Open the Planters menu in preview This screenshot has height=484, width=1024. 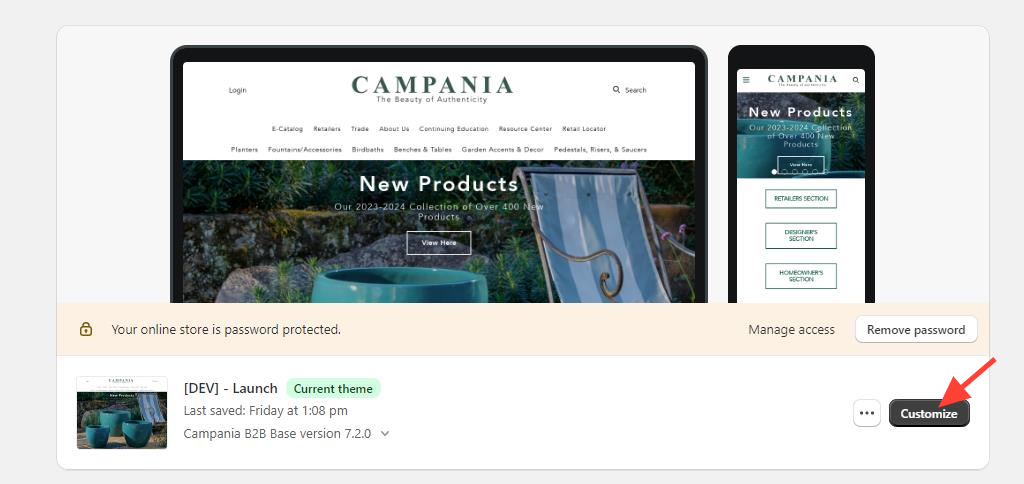(244, 150)
